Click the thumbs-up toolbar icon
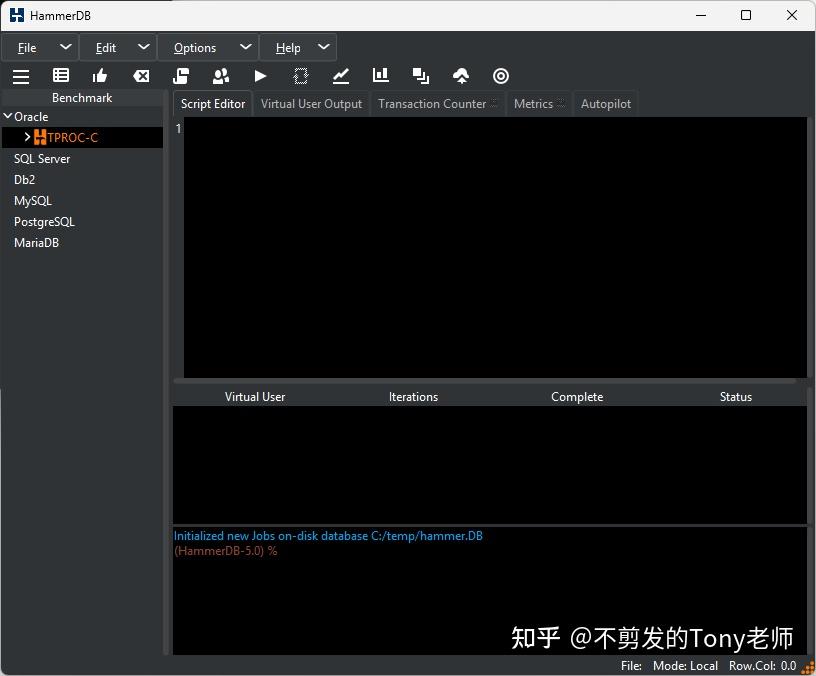Viewport: 816px width, 676px height. point(100,75)
